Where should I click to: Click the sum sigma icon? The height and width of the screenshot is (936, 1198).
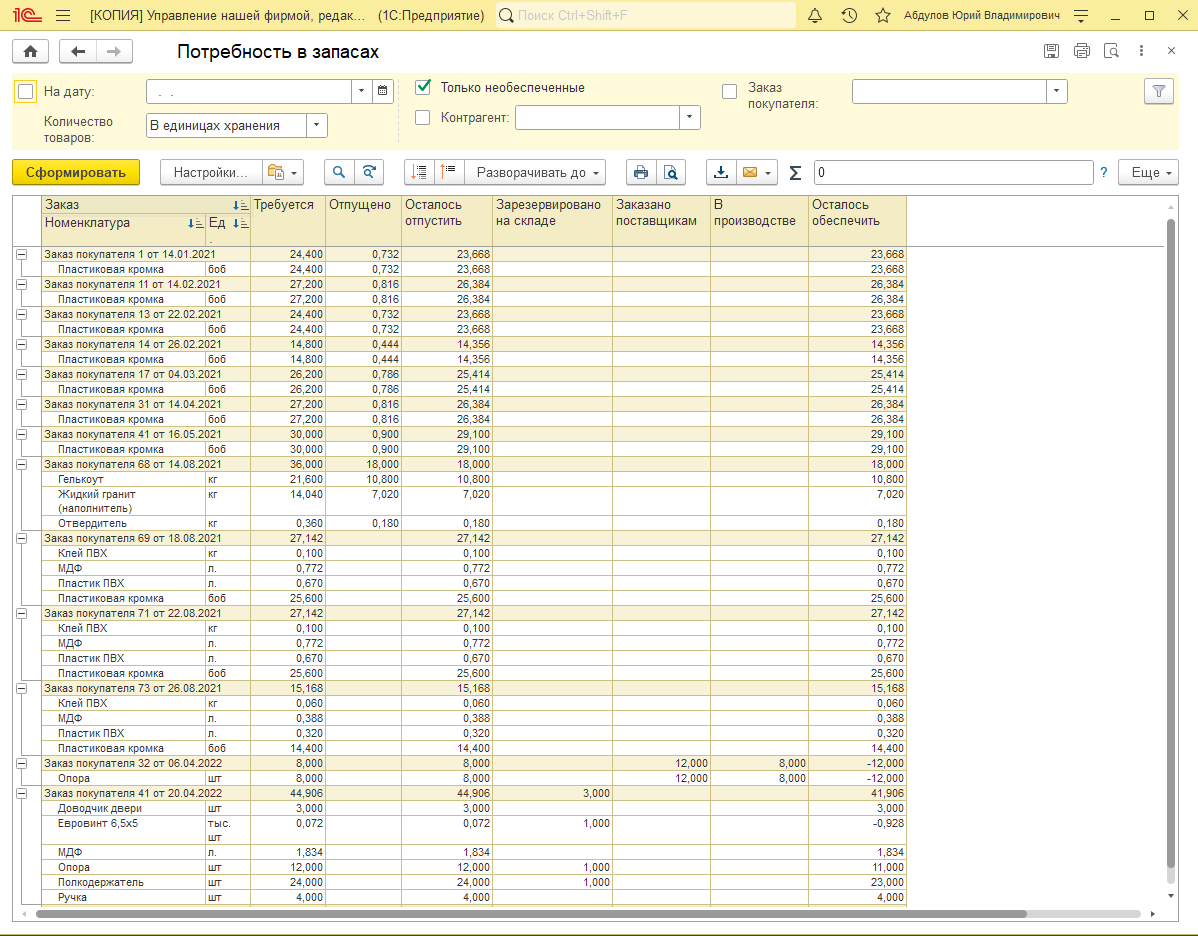(795, 173)
